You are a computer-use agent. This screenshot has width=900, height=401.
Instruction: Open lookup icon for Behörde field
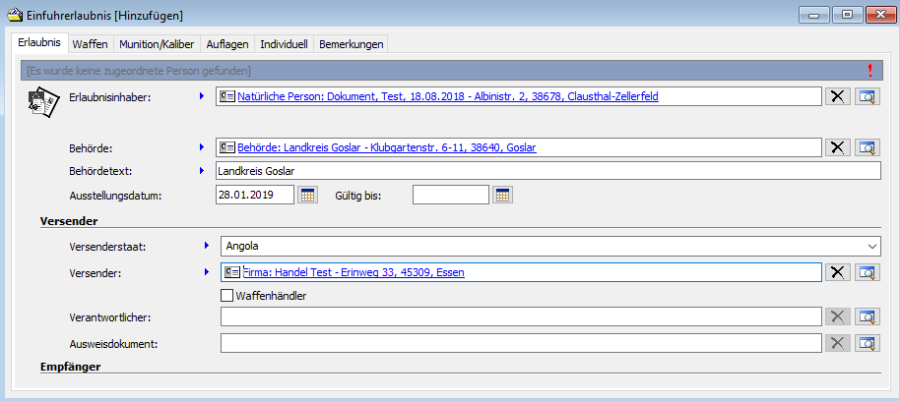pos(867,148)
